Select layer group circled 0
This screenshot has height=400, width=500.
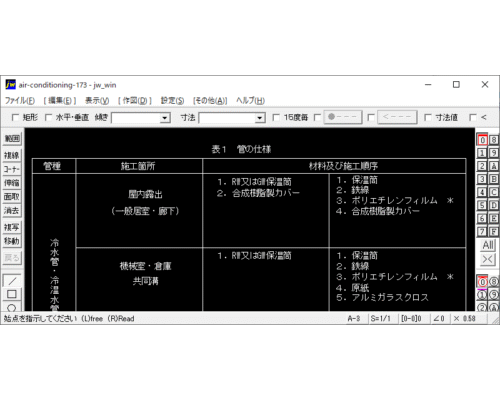click(482, 282)
